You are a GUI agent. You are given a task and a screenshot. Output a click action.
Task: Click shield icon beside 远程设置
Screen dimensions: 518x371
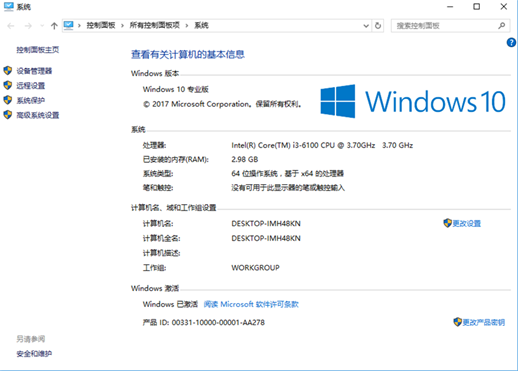8,85
